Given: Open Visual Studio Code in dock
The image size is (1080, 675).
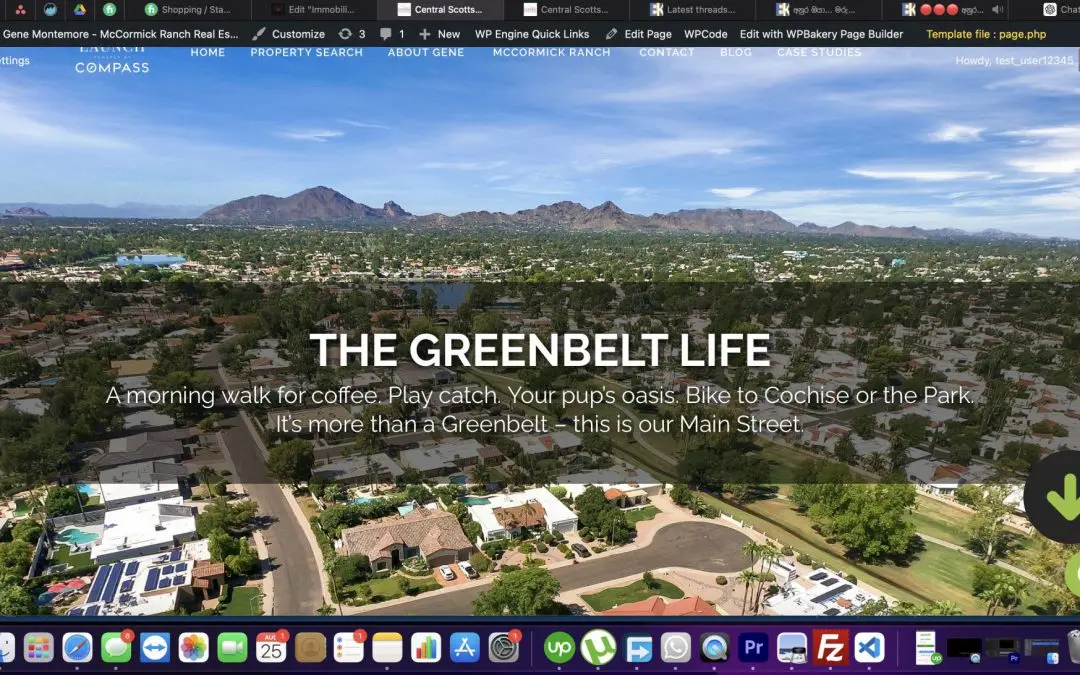Looking at the screenshot, I should [x=869, y=648].
